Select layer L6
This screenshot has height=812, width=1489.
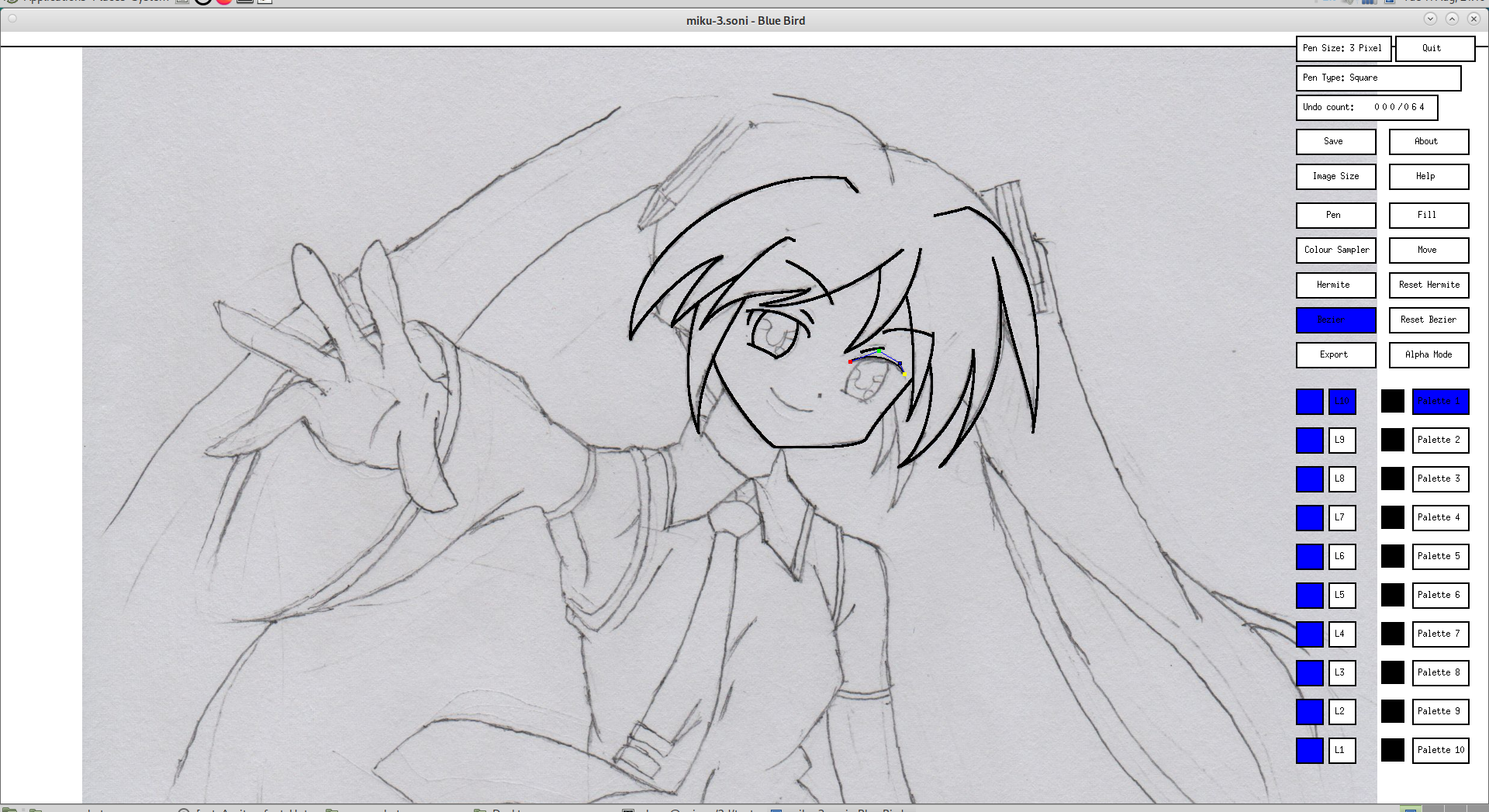tap(1342, 557)
